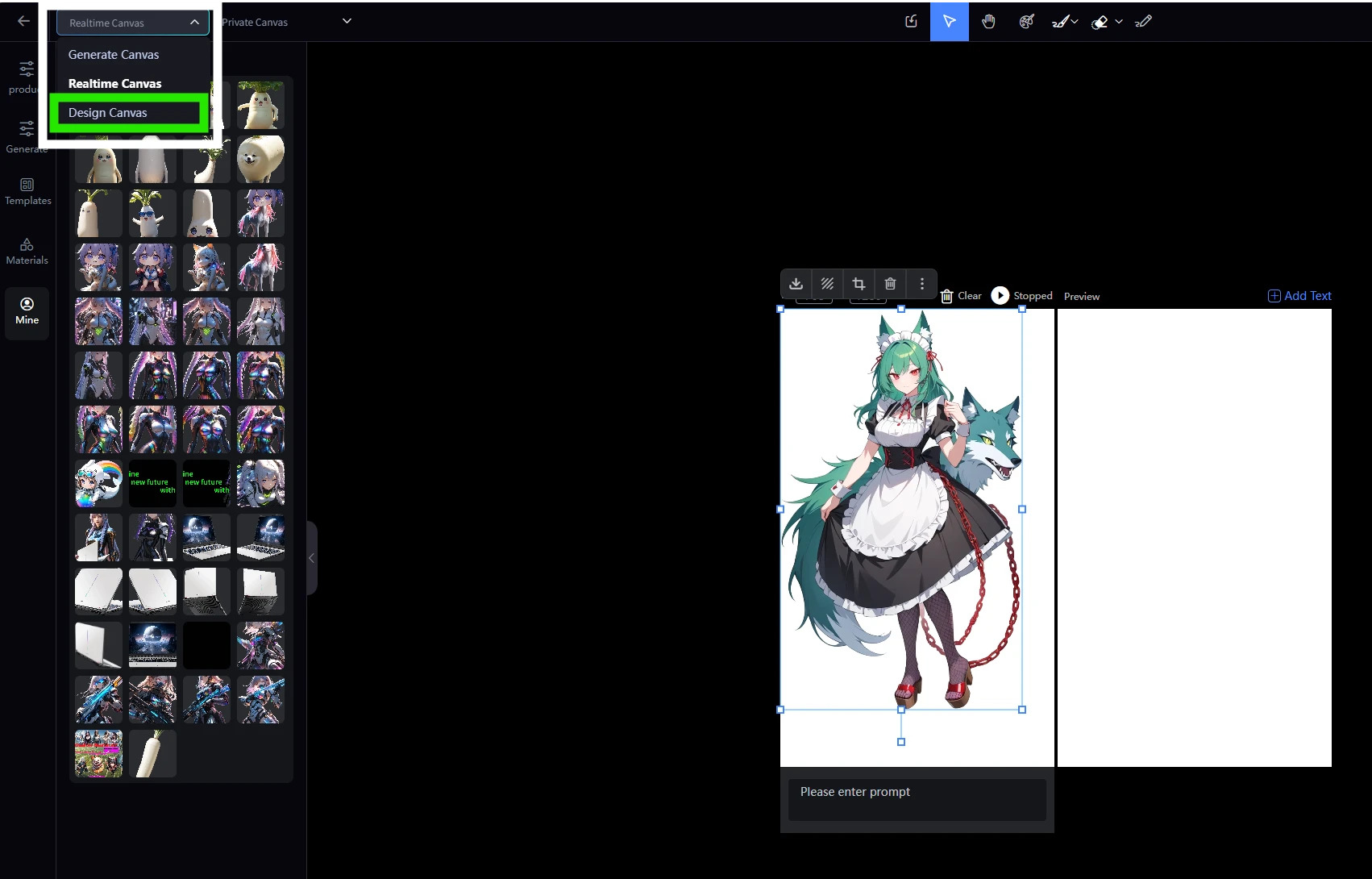Clear the canvas with Clear button
Viewport: 1372px width, 879px height.
tap(961, 296)
